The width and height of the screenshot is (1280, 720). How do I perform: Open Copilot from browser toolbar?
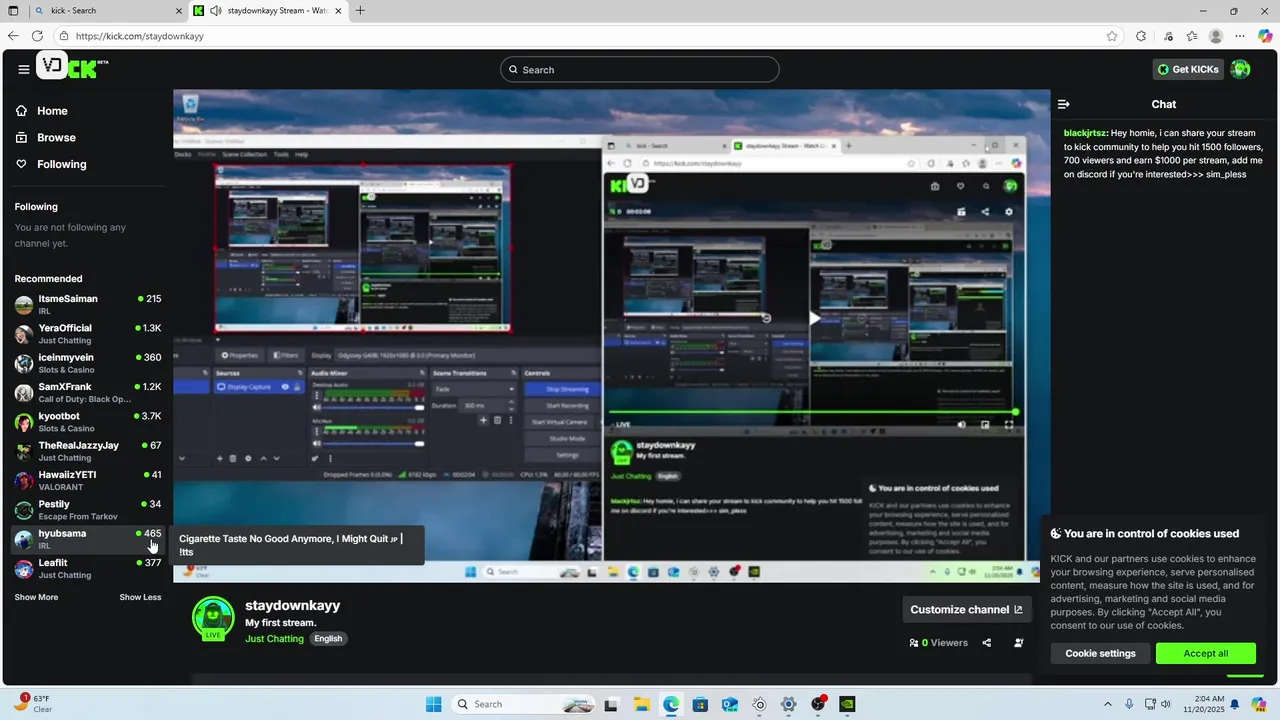1265,36
